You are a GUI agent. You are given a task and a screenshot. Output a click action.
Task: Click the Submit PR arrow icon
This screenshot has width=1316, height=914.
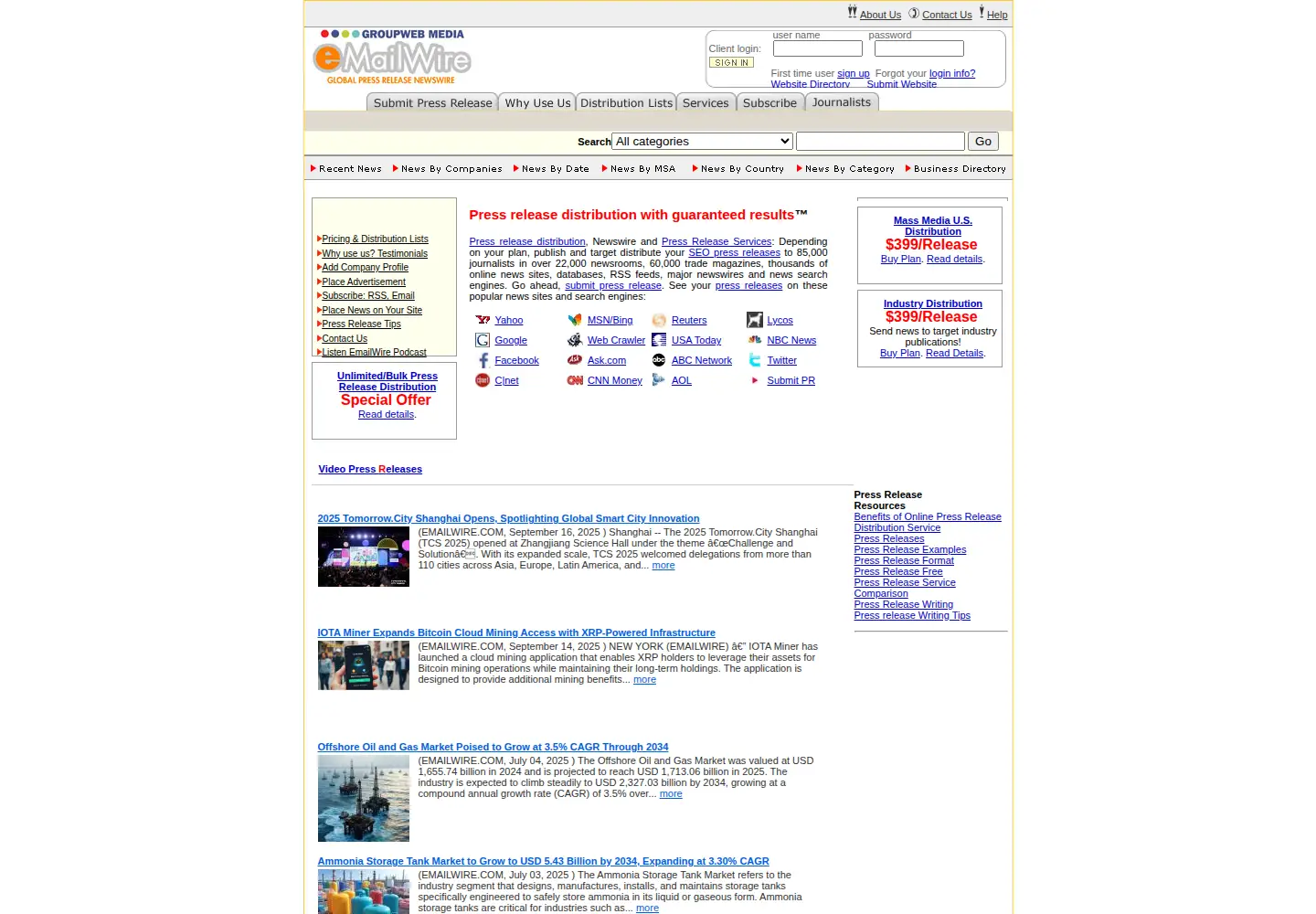755,380
